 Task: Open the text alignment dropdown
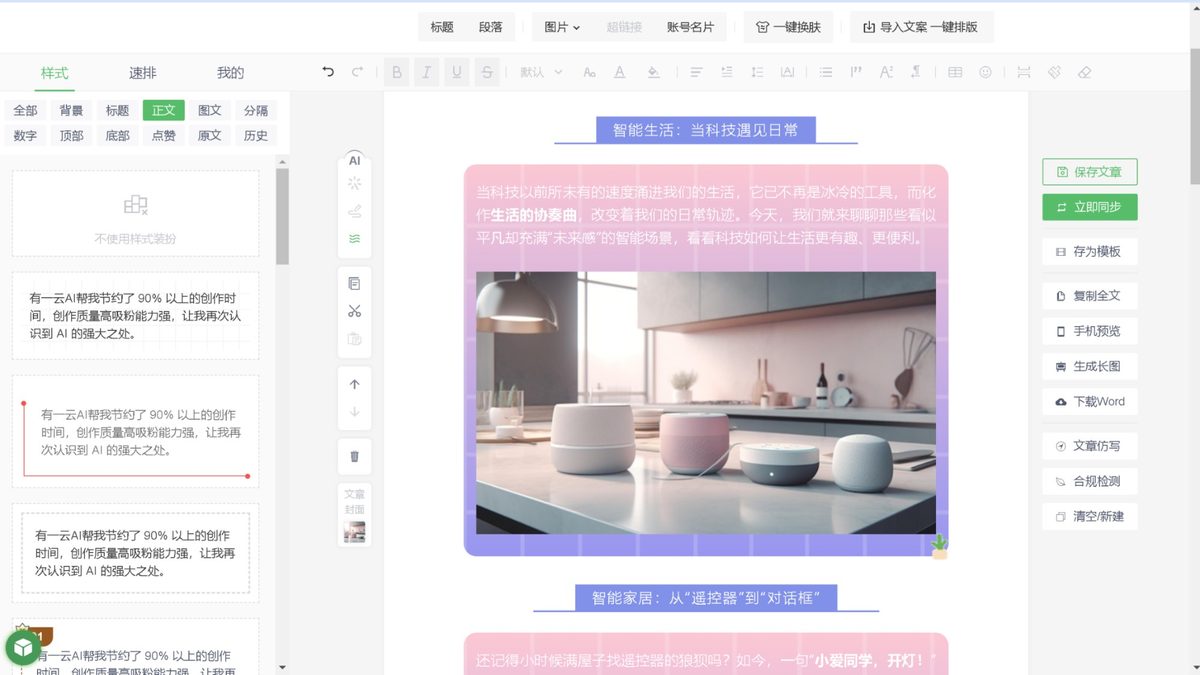(x=696, y=72)
